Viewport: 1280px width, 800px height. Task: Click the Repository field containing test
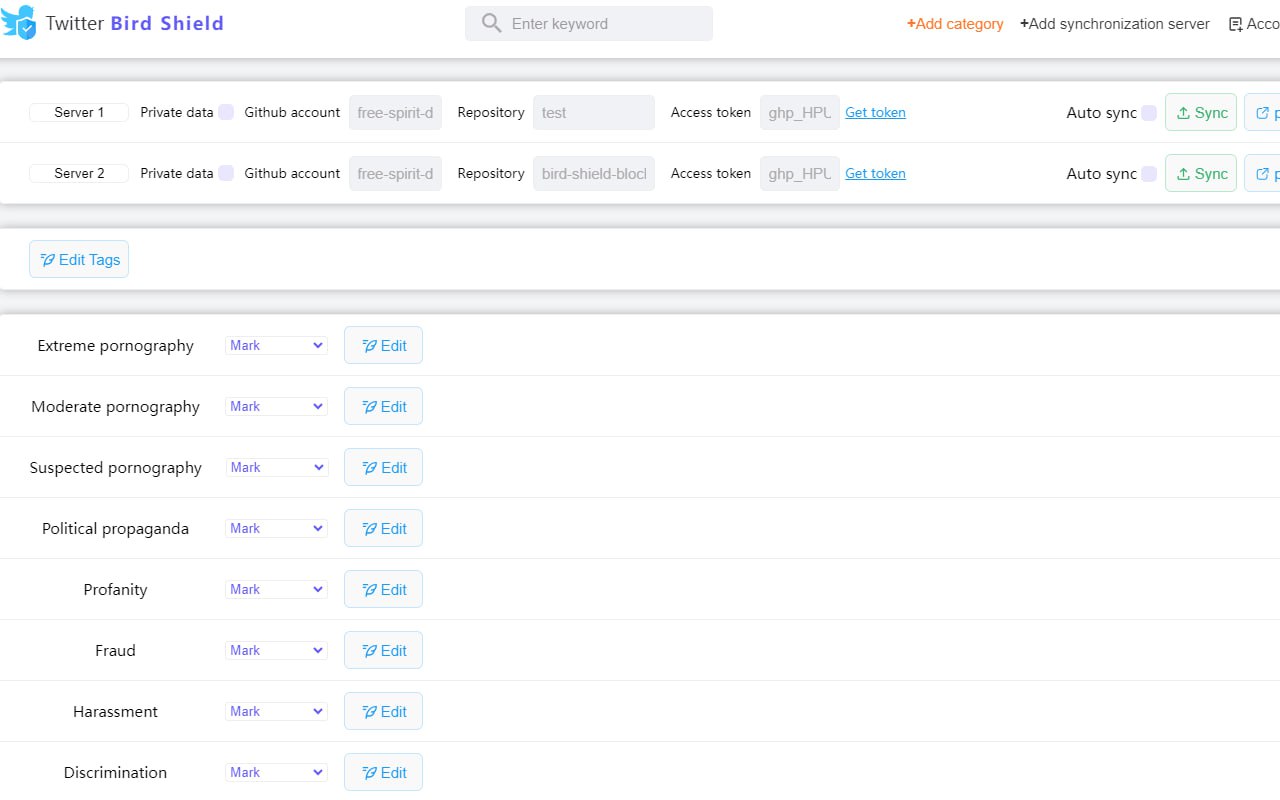[x=594, y=113]
